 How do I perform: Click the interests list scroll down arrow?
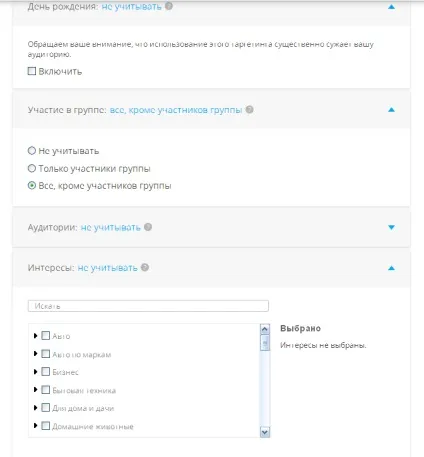[x=265, y=432]
